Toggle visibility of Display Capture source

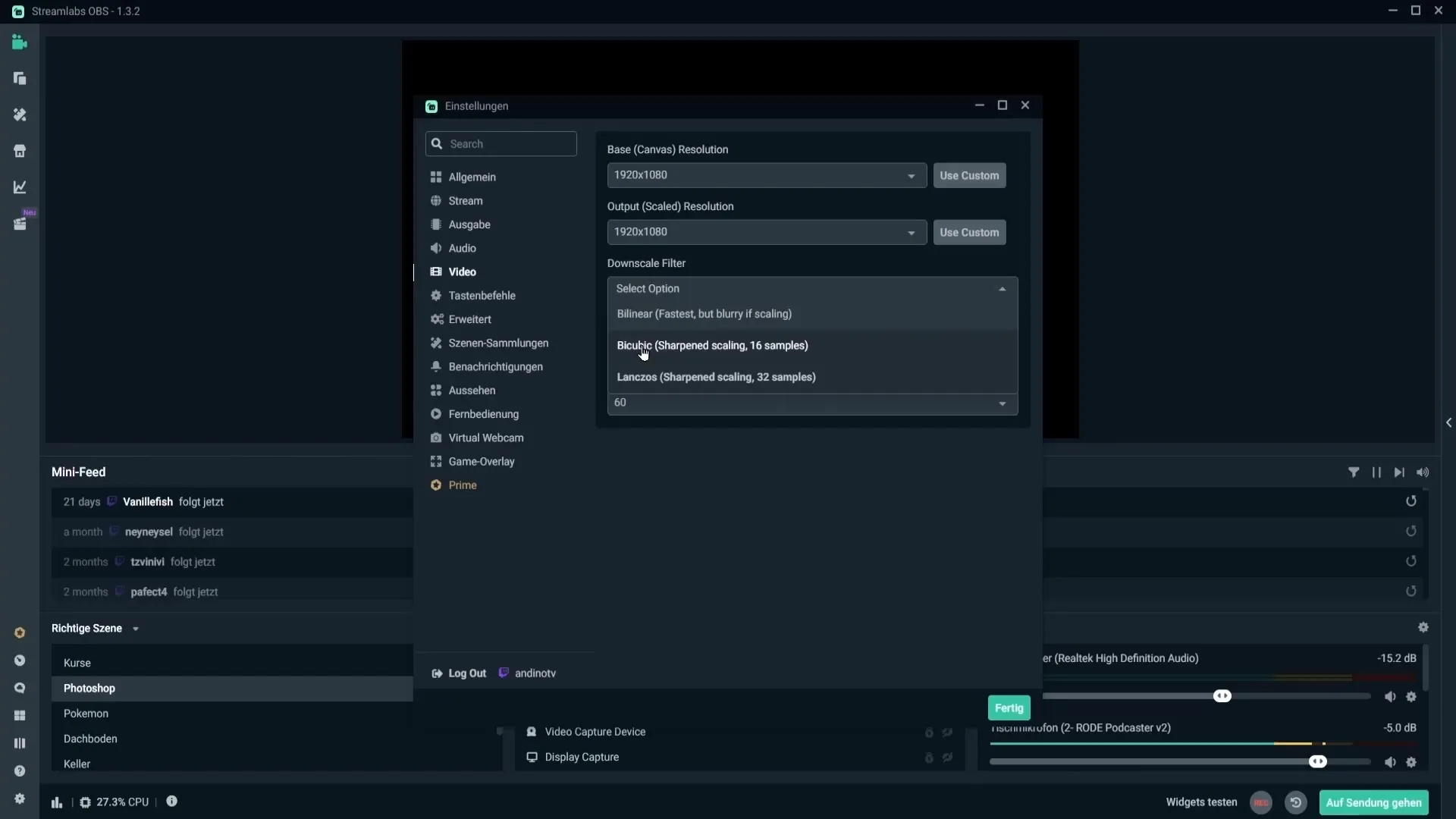point(948,758)
